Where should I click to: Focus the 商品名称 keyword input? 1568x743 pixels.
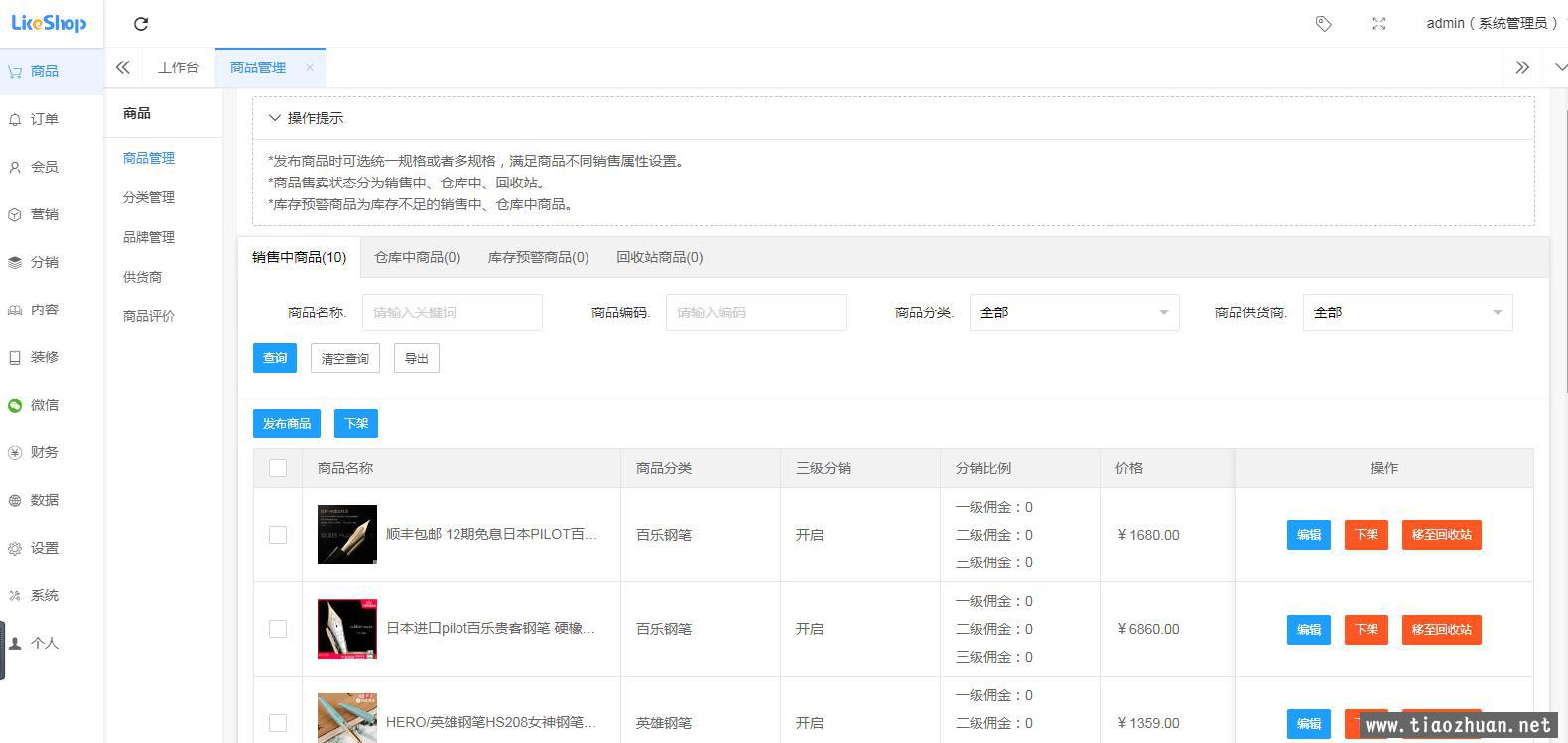(453, 312)
